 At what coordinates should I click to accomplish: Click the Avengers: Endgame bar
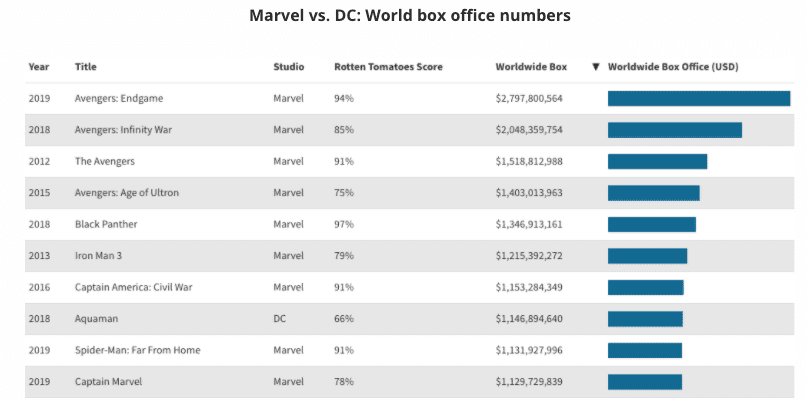point(698,98)
